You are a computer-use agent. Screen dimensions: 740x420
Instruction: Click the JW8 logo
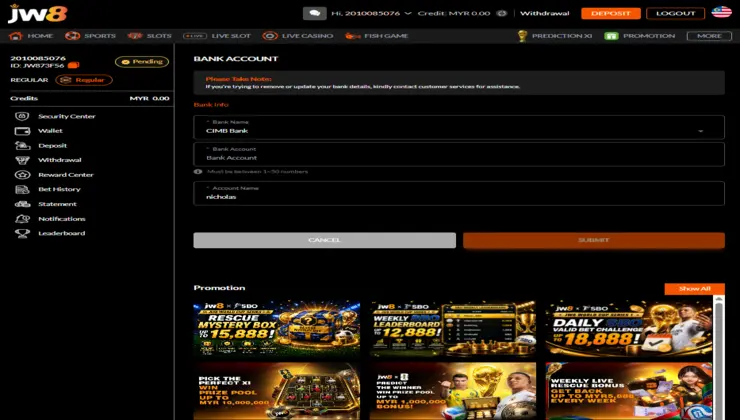pyautogui.click(x=38, y=14)
